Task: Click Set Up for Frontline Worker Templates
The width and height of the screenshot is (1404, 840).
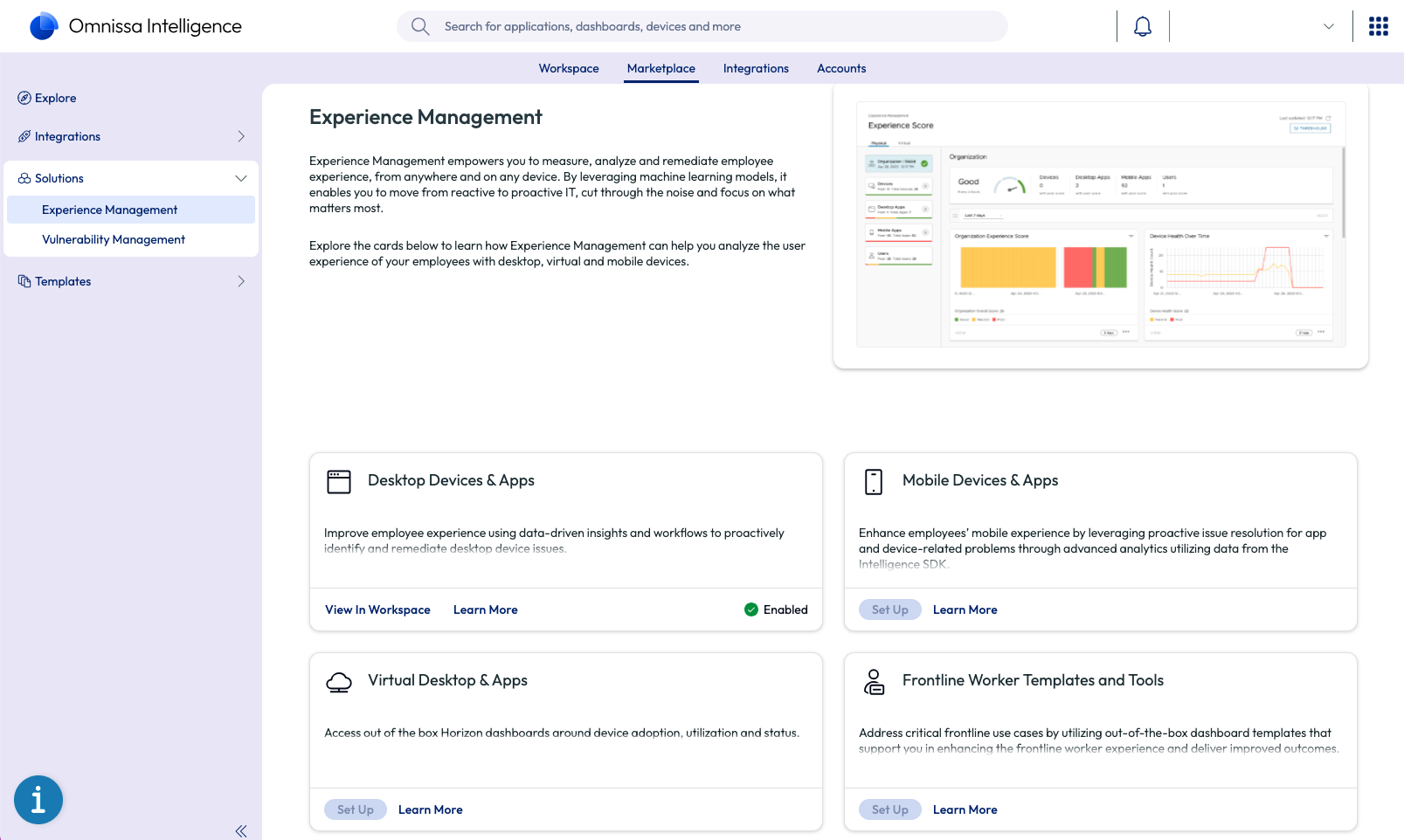Action: point(890,809)
